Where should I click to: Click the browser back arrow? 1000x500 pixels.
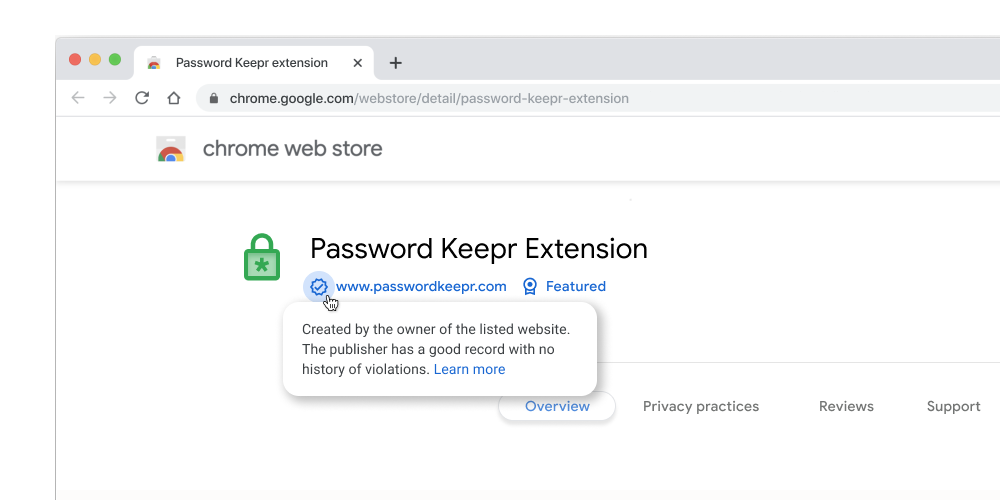(78, 98)
